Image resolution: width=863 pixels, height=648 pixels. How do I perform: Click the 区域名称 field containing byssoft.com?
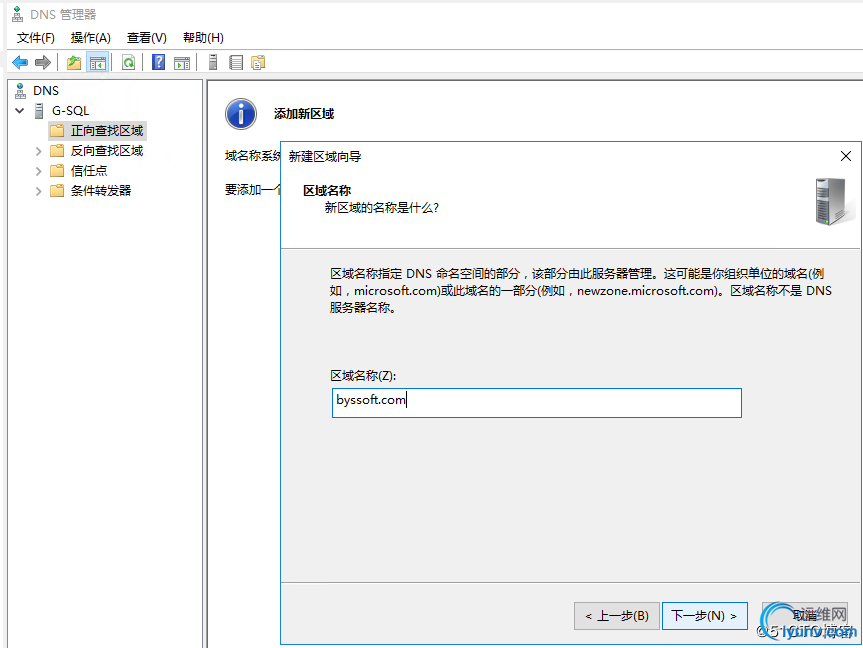(x=537, y=403)
